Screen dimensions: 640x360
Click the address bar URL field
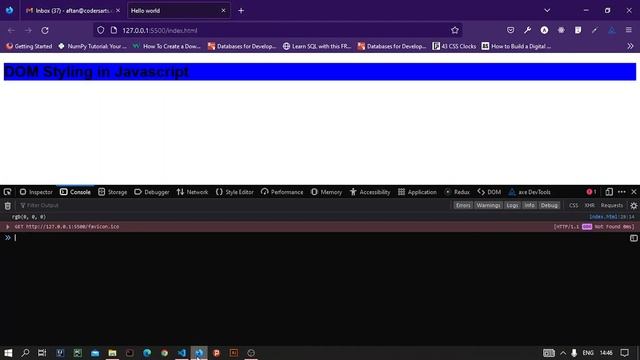click(x=278, y=30)
